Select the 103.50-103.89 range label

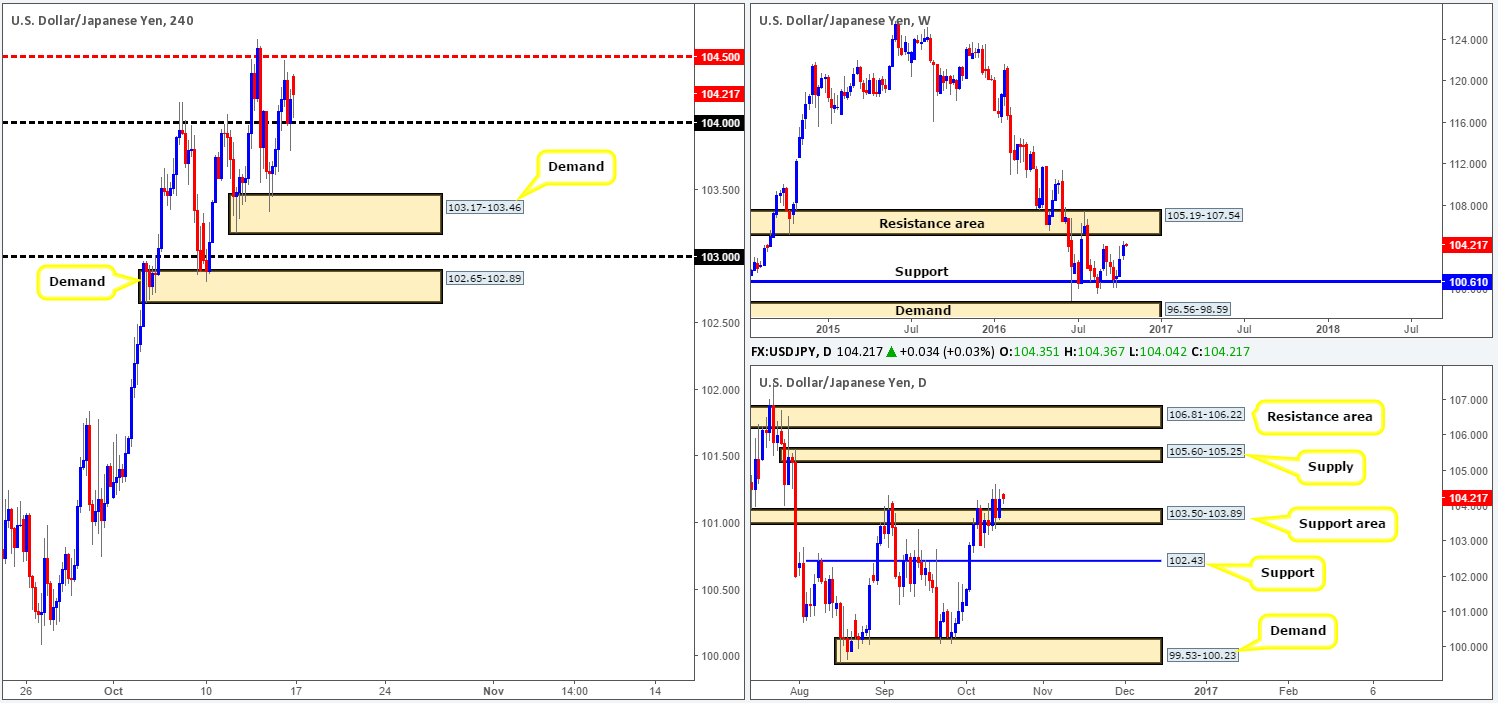[1205, 513]
